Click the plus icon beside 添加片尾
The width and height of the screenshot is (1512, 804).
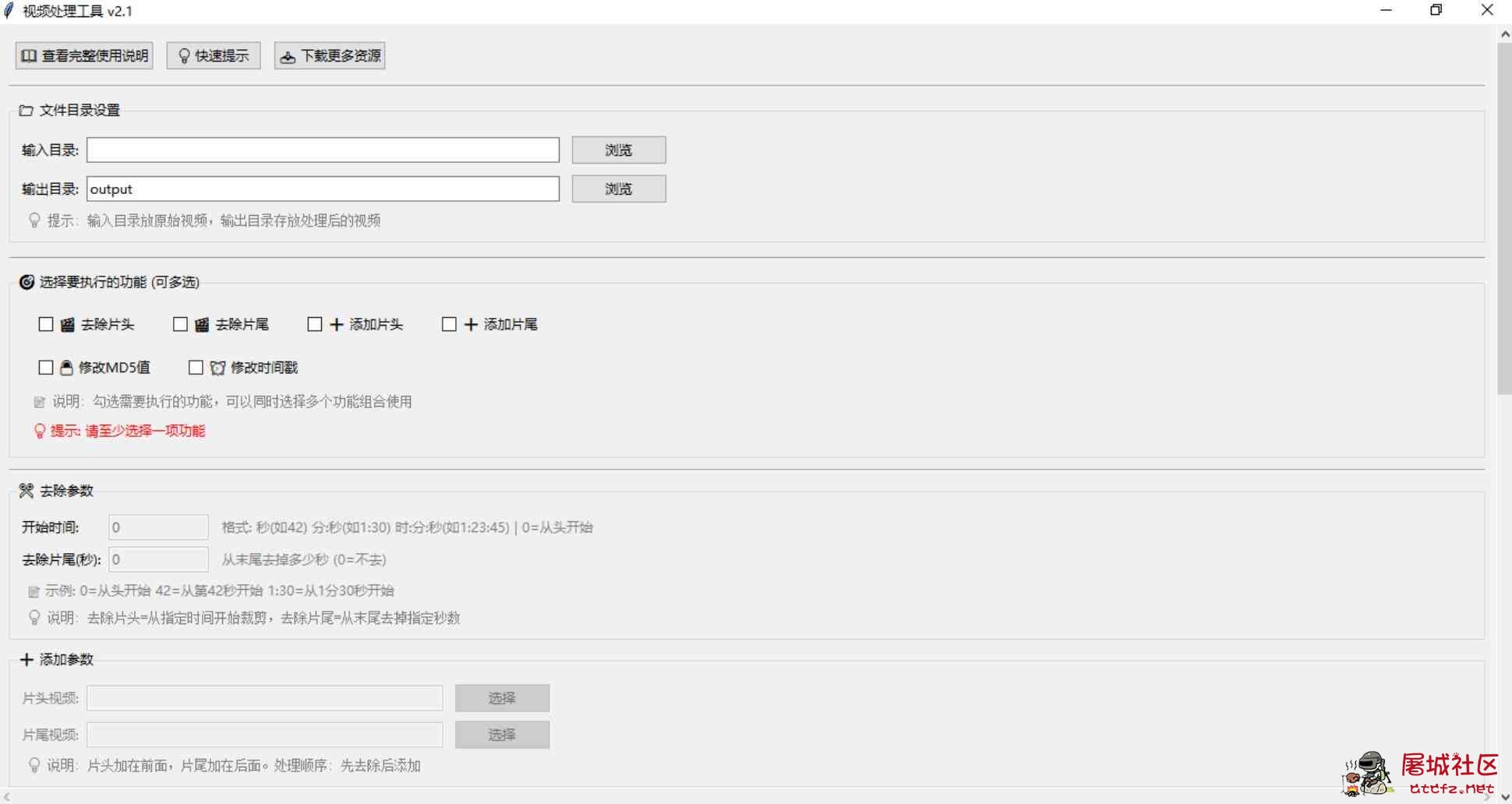click(x=471, y=325)
